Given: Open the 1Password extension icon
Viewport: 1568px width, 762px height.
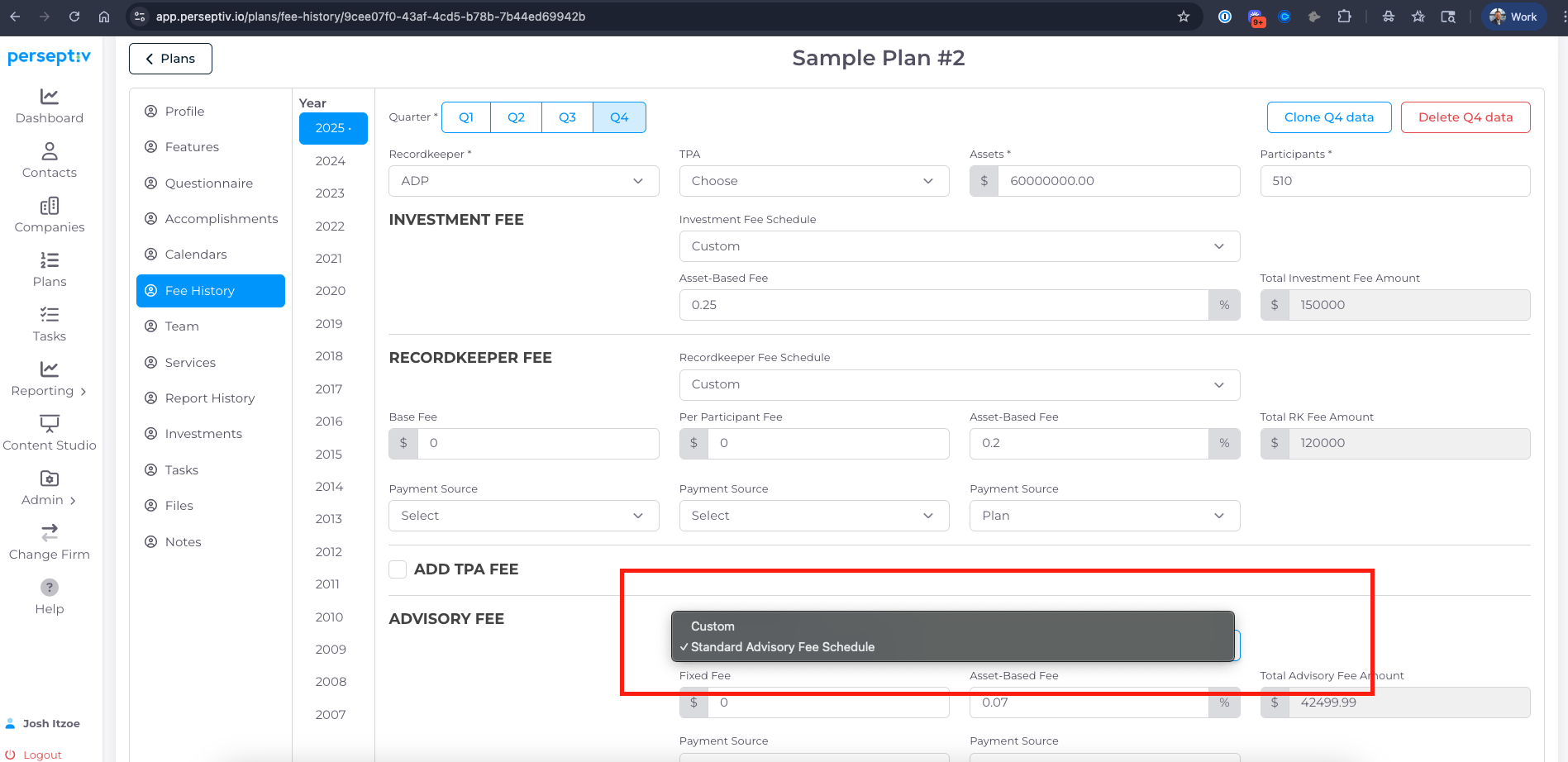Looking at the screenshot, I should point(1225,17).
